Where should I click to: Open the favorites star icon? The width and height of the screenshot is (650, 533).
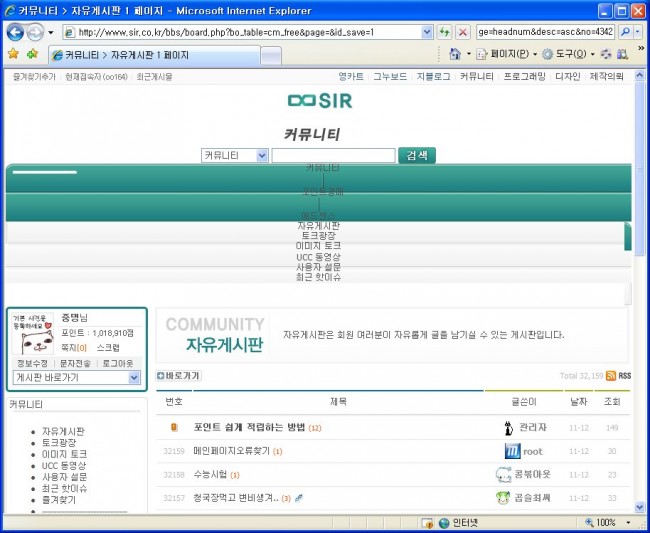12,54
